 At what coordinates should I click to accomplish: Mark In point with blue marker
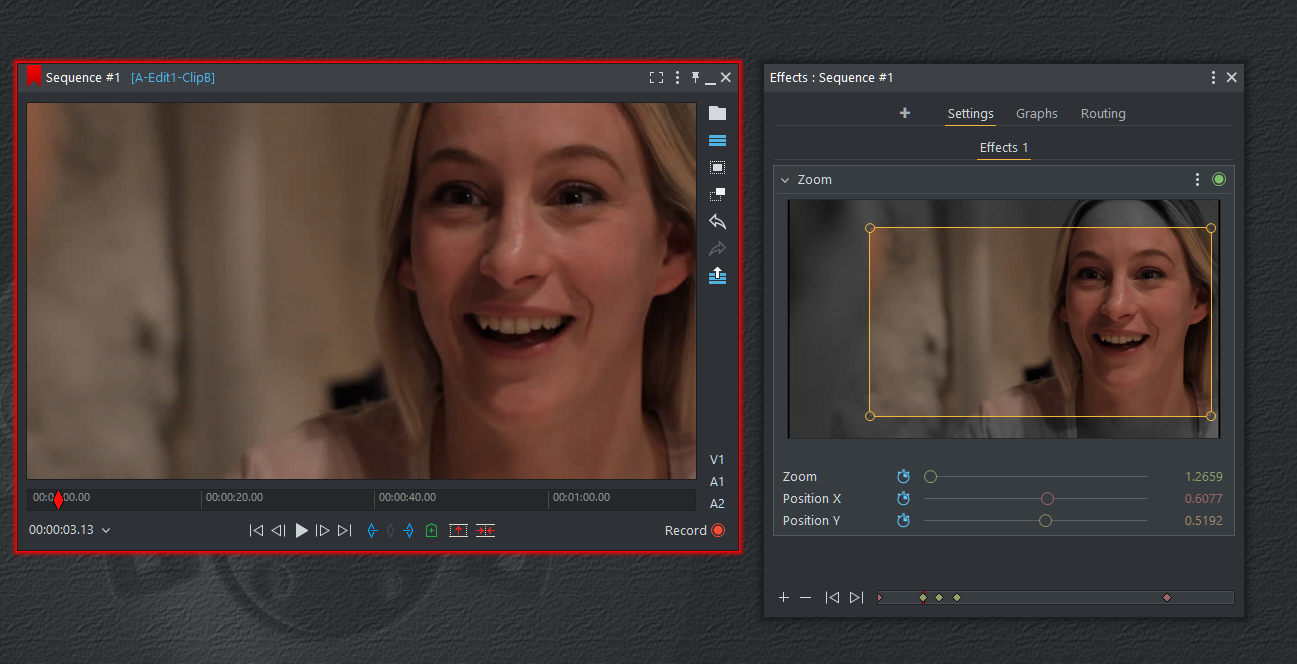pyautogui.click(x=373, y=531)
